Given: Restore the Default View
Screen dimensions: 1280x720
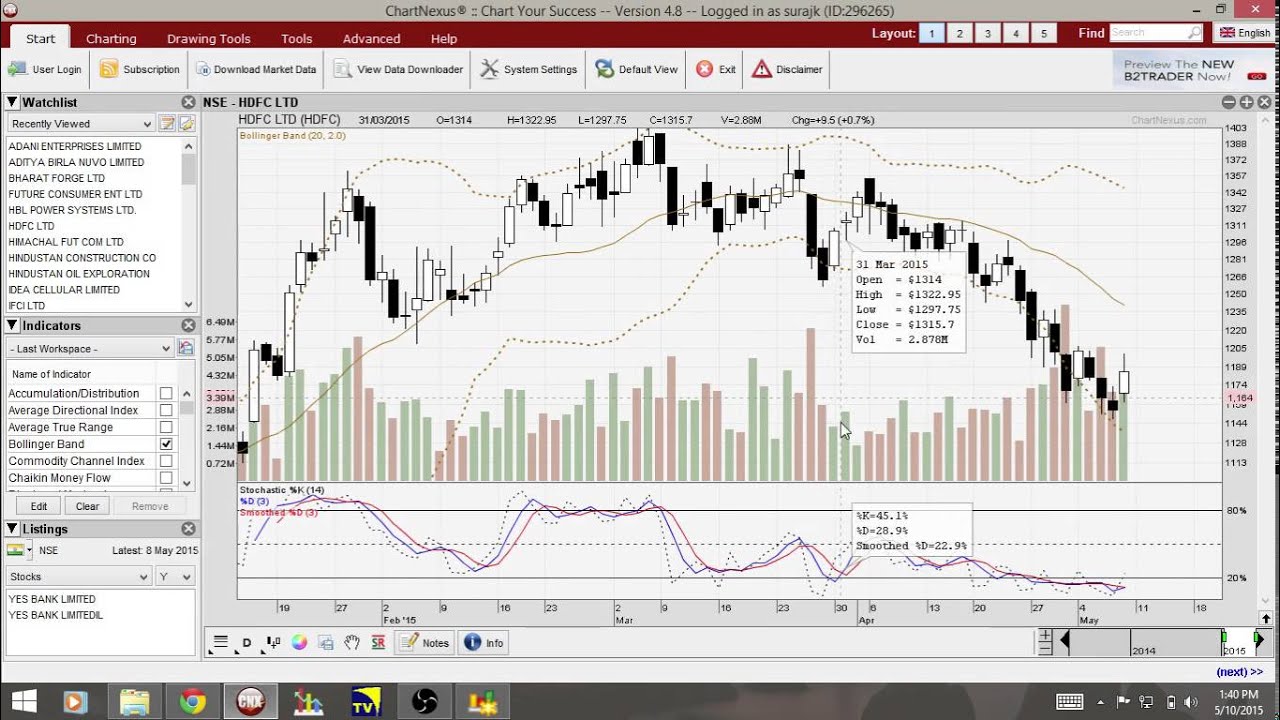Looking at the screenshot, I should point(637,70).
